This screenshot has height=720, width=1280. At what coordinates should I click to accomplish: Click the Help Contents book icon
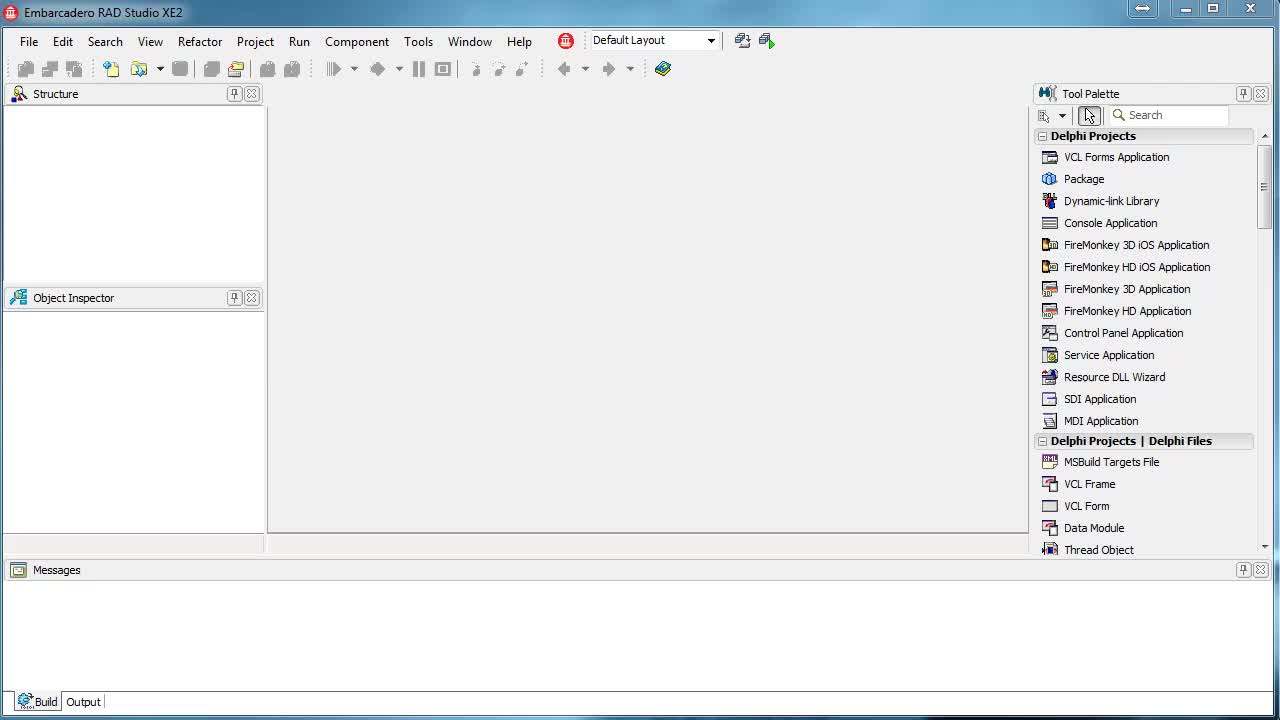pos(663,69)
